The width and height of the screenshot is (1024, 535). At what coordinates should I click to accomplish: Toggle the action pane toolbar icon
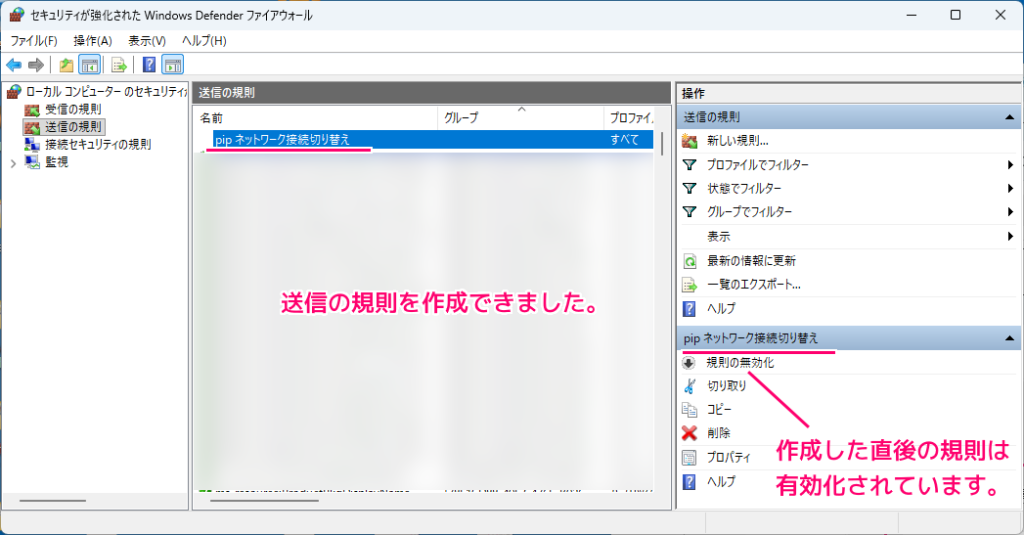[x=173, y=65]
